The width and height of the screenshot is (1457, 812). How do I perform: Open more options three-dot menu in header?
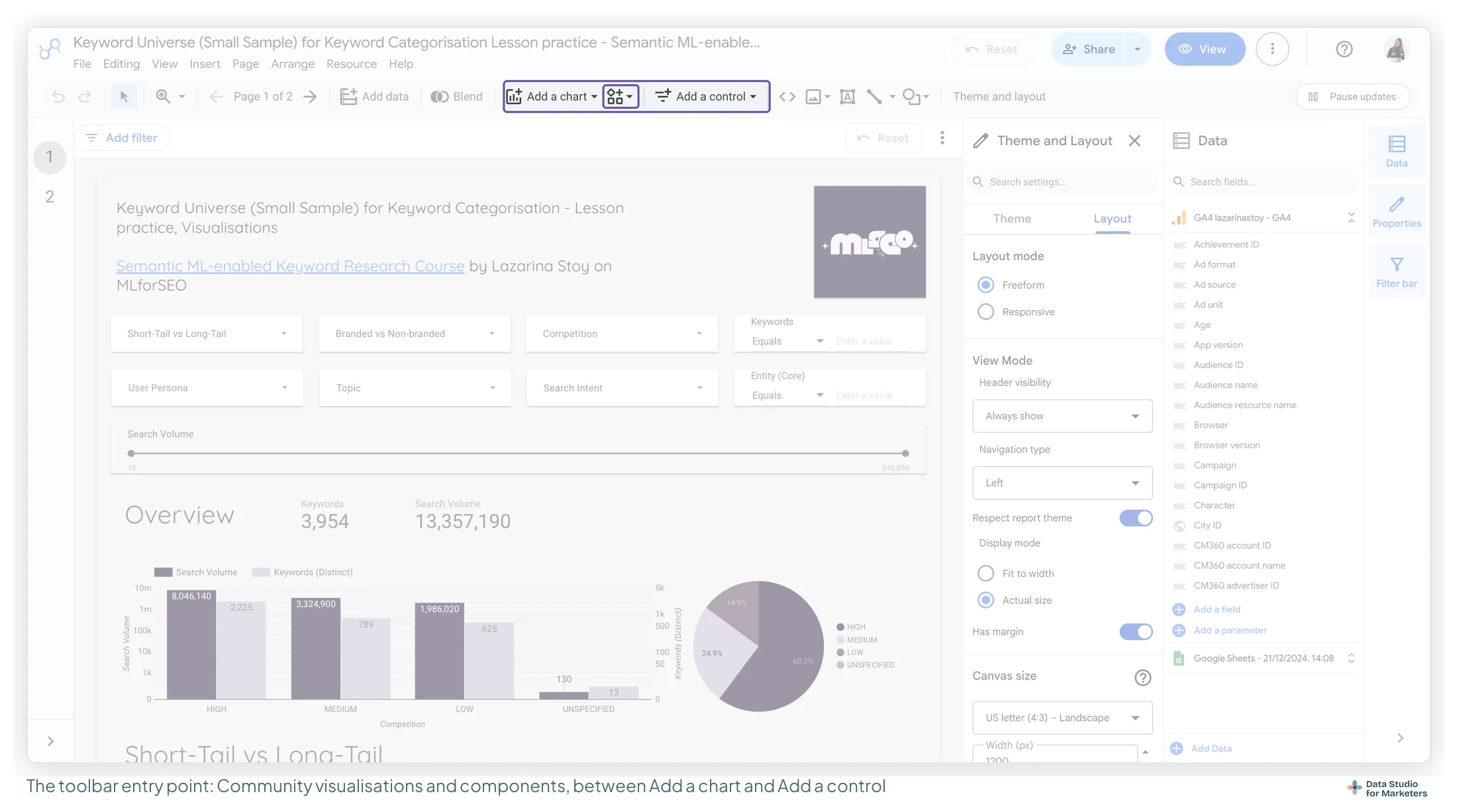(x=1272, y=49)
